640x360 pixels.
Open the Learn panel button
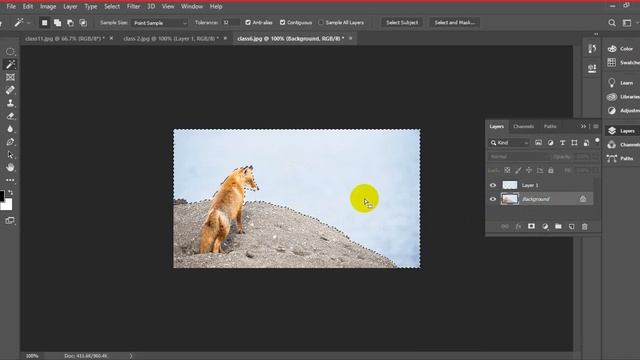[x=621, y=83]
